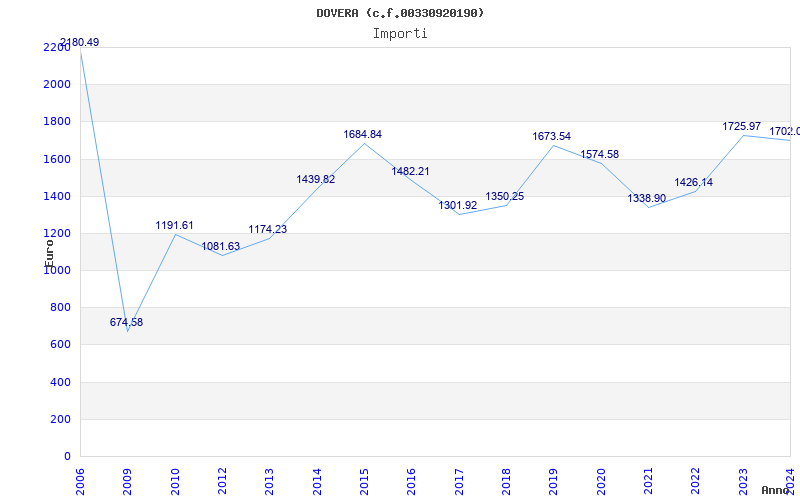
Task: Select the y-axis value 0
Action: click(x=67, y=457)
